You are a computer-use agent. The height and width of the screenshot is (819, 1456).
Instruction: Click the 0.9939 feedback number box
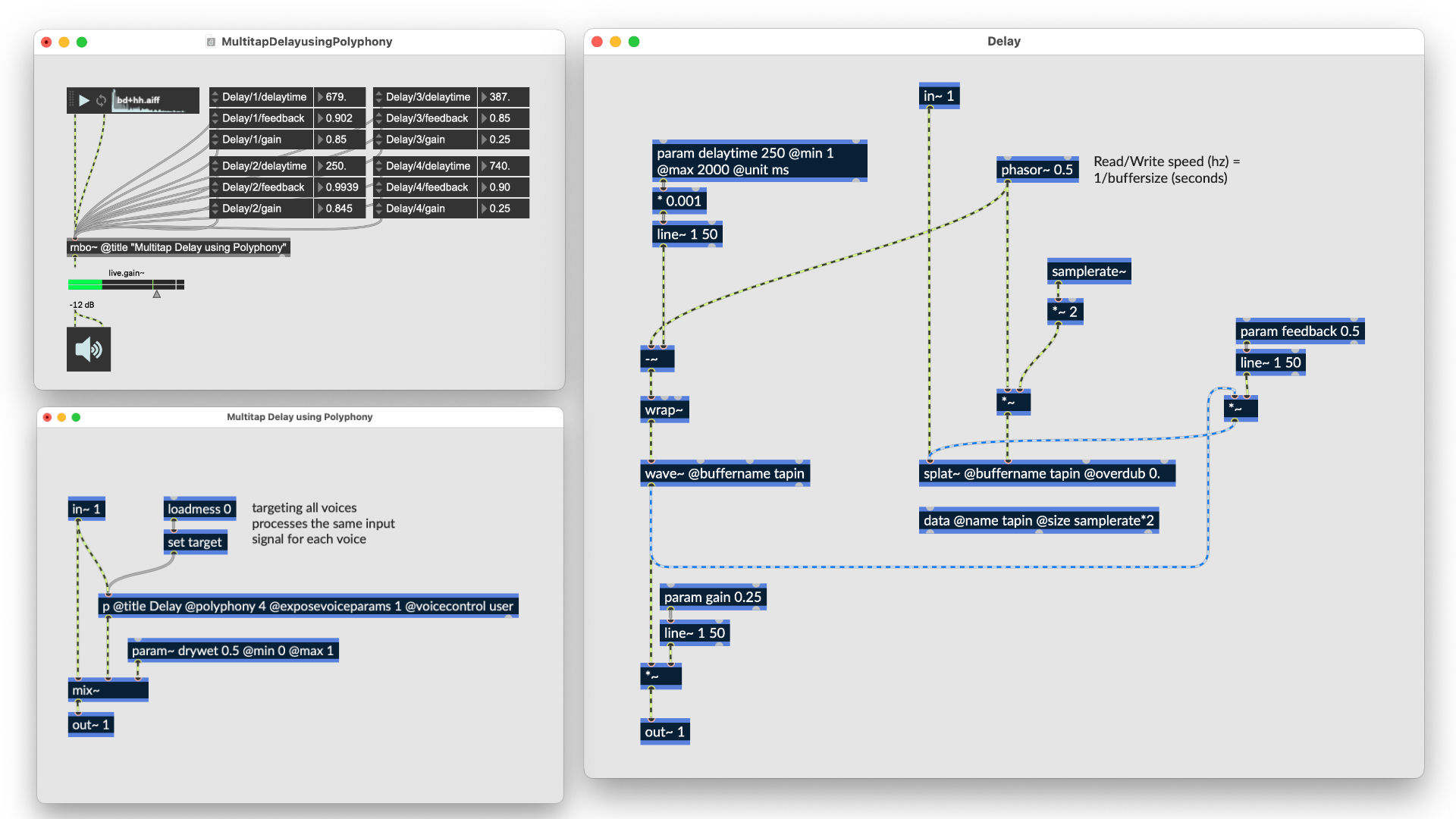click(x=343, y=187)
